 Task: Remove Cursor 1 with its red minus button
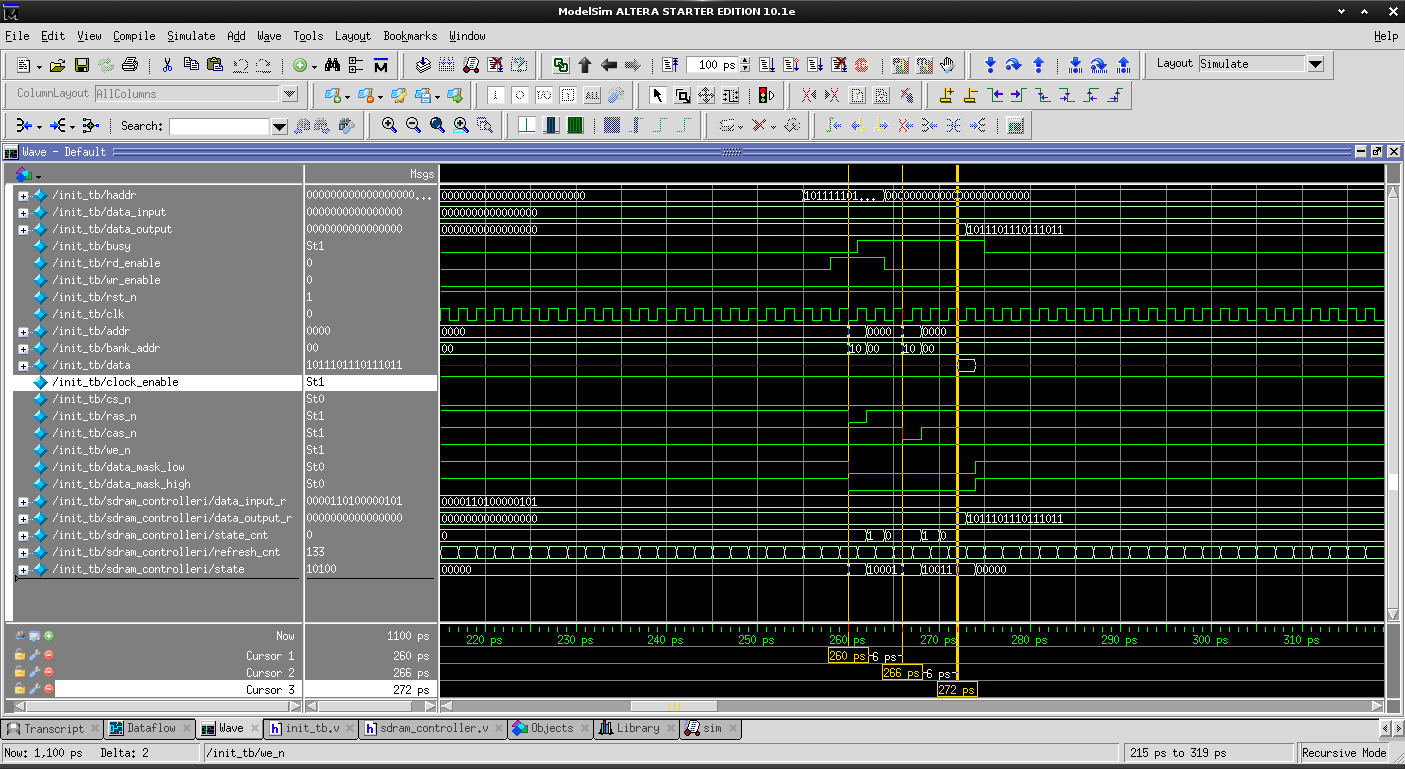pos(48,655)
